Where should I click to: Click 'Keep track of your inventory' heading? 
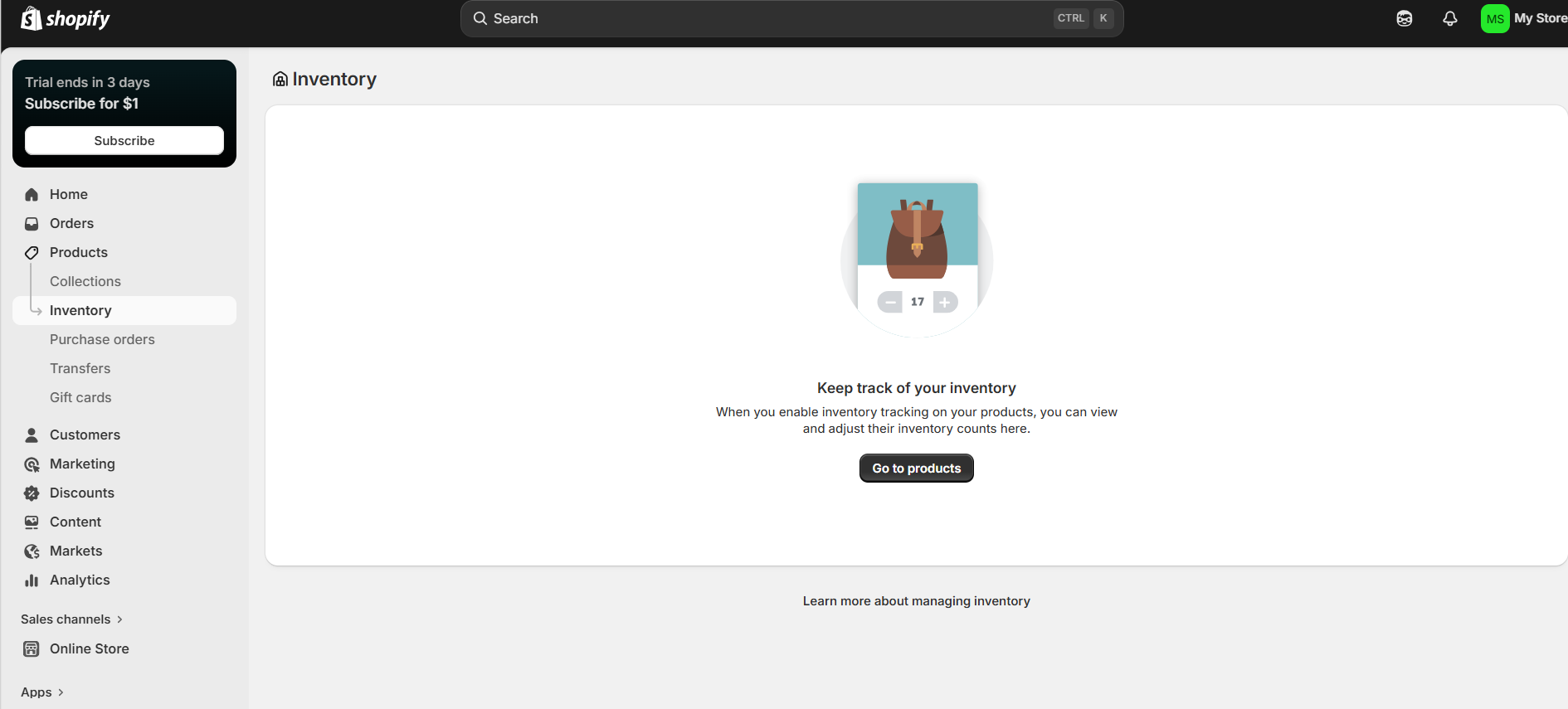917,388
